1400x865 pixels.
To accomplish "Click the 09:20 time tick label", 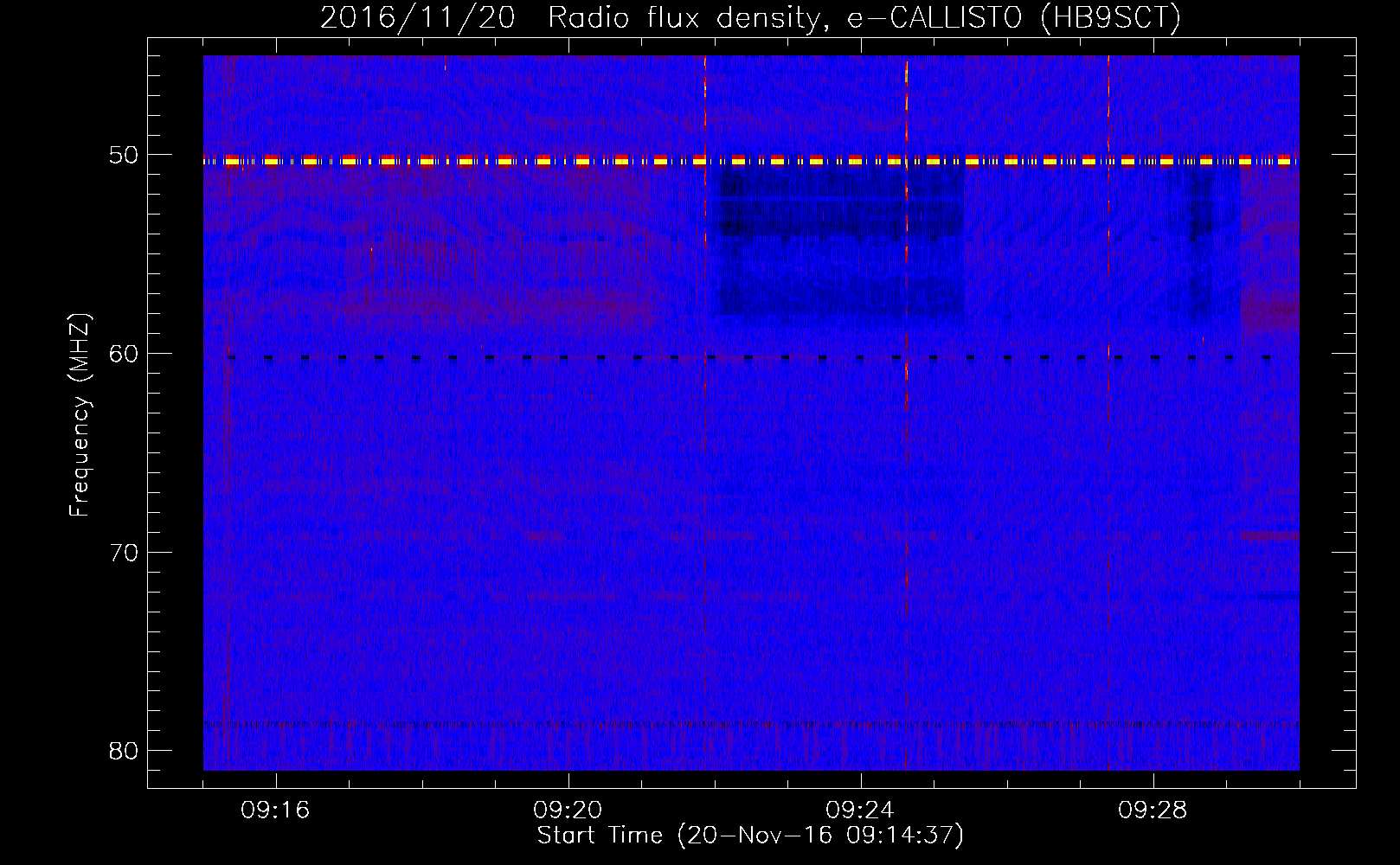I will (x=568, y=811).
